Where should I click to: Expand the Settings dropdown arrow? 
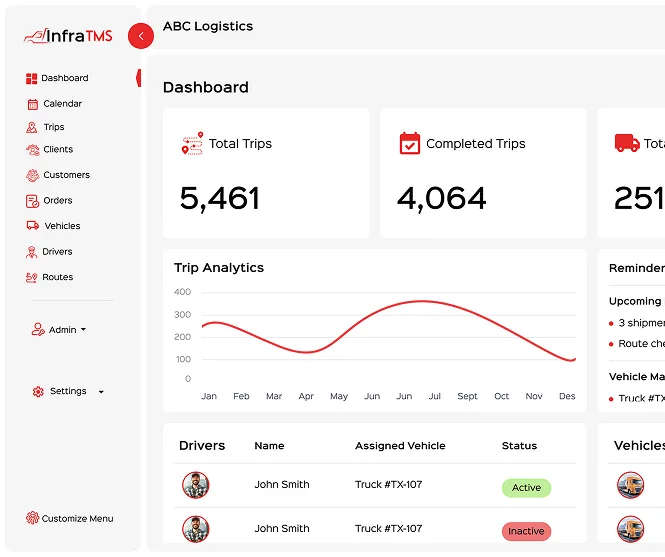pos(101,392)
